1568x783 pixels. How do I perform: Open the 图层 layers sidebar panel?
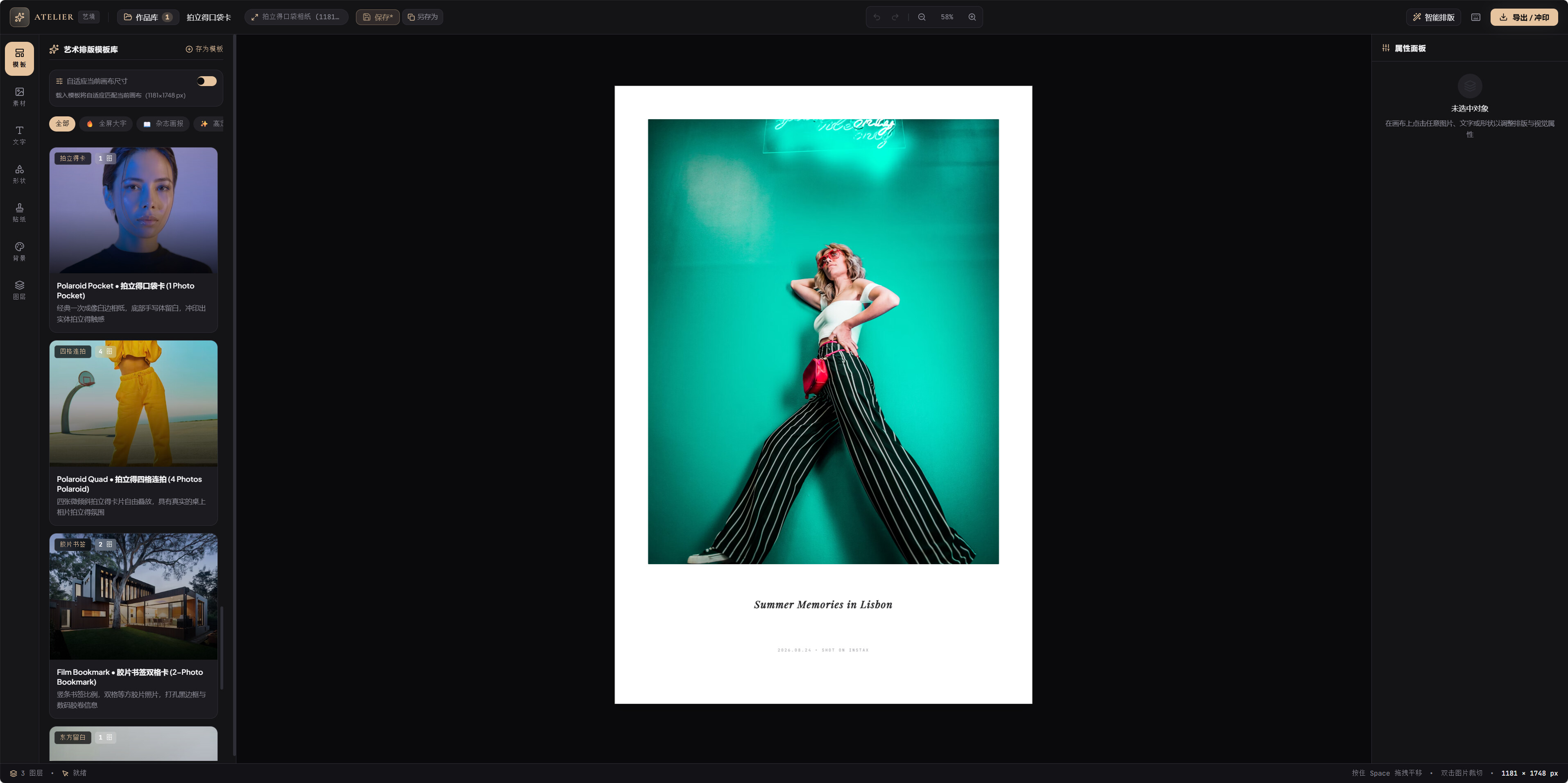20,291
